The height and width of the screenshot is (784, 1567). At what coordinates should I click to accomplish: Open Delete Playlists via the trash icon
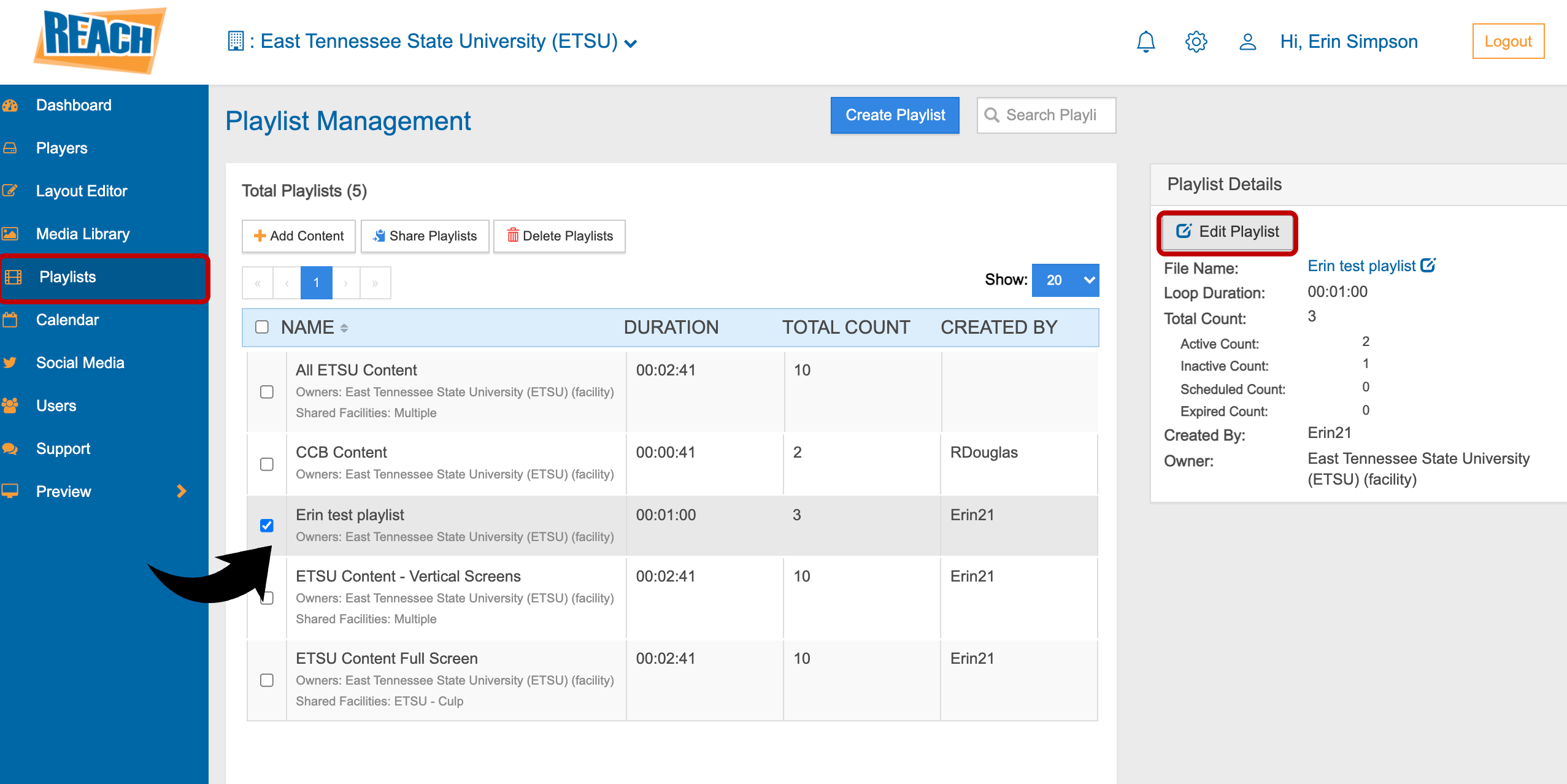pos(513,236)
